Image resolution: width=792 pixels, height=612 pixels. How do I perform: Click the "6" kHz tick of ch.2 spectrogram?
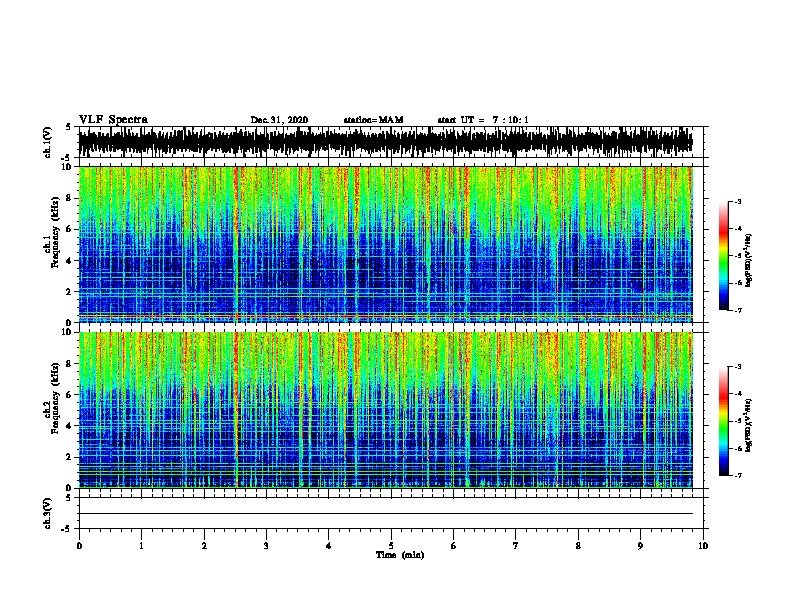pyautogui.click(x=69, y=395)
